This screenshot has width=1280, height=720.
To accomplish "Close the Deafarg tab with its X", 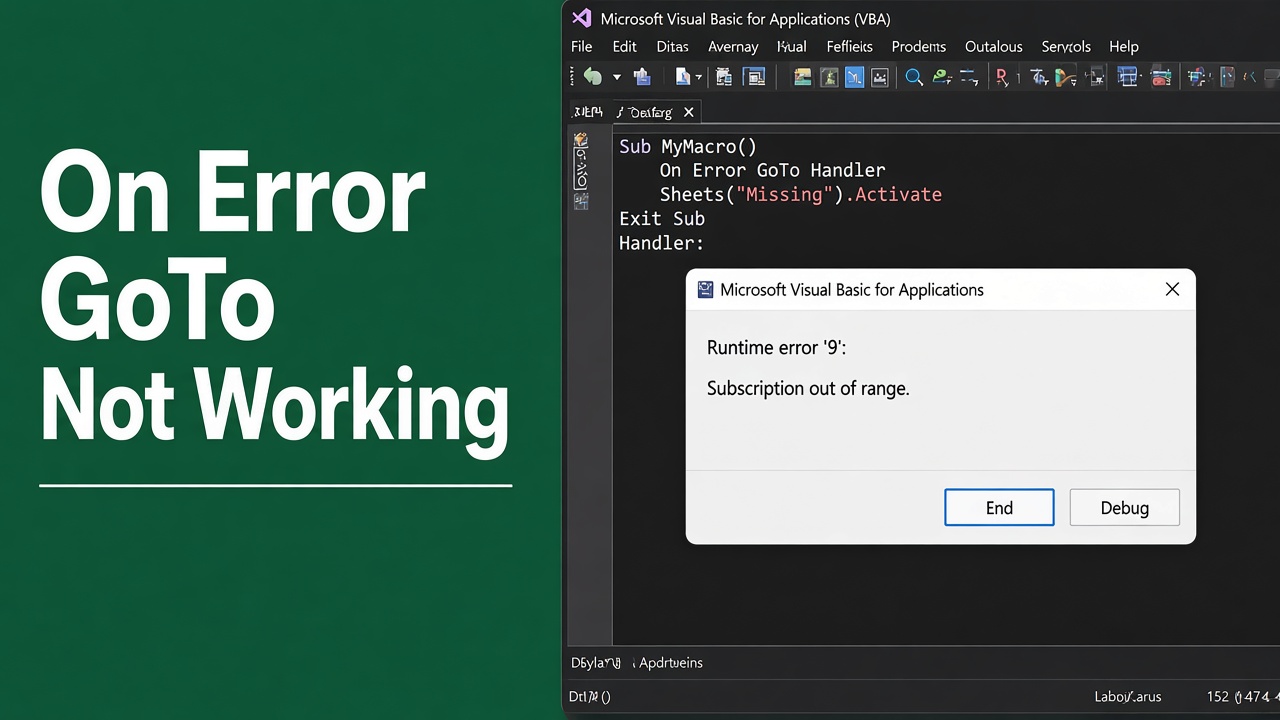I will [688, 112].
